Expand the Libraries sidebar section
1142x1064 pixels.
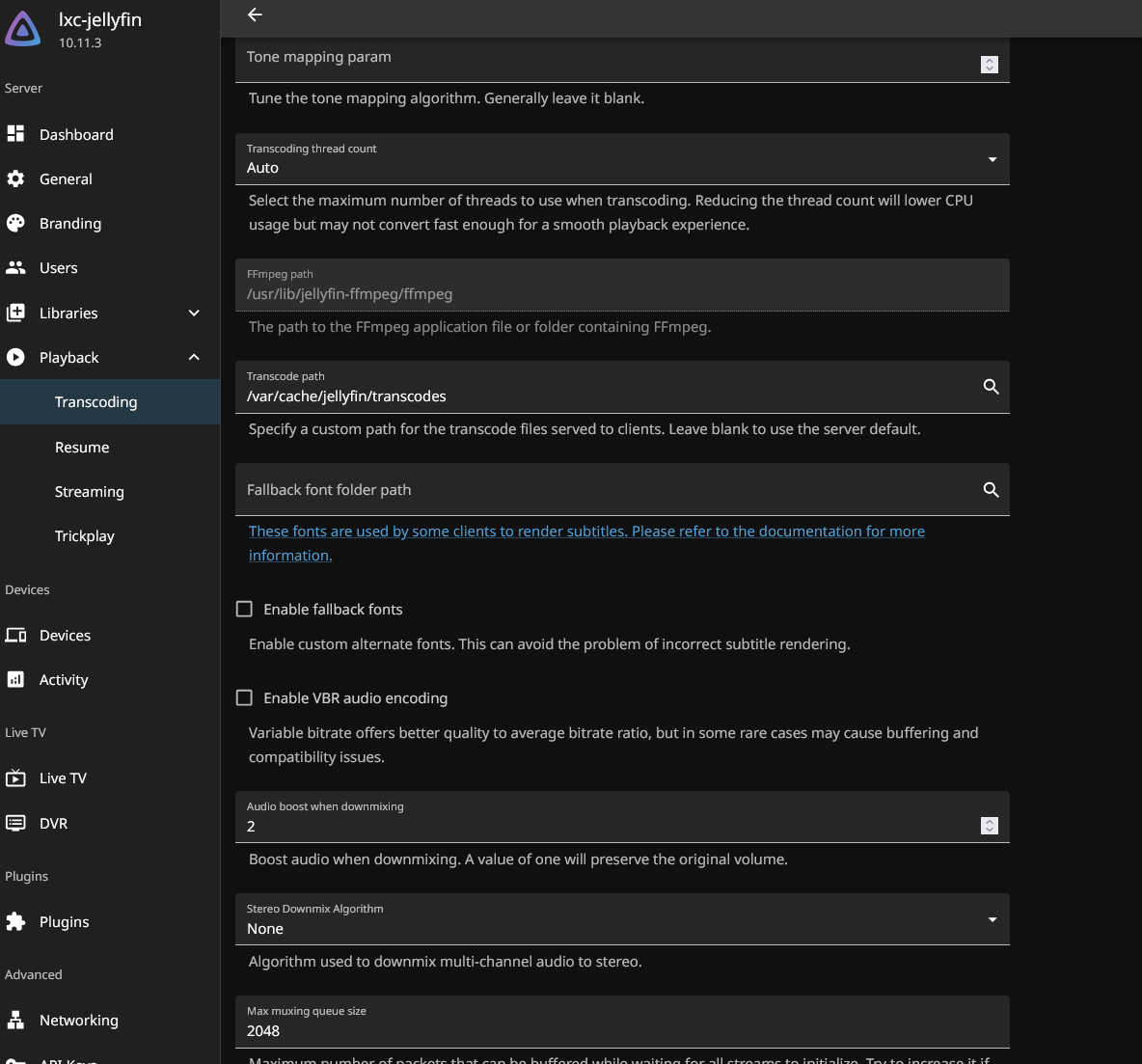pos(194,313)
